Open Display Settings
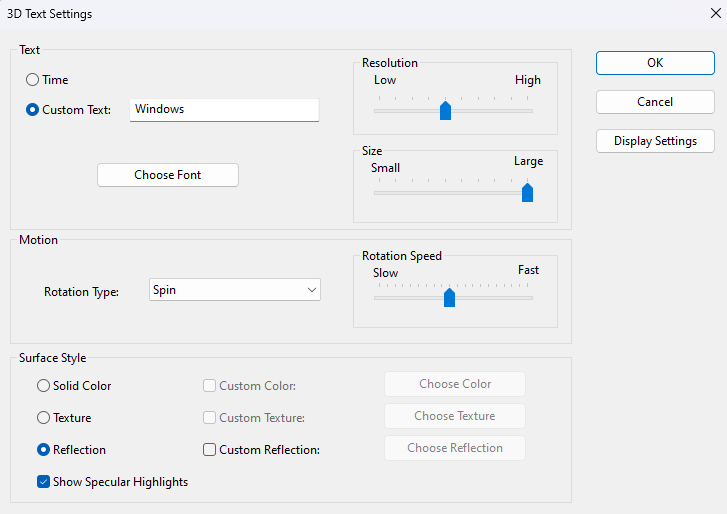 click(x=655, y=141)
